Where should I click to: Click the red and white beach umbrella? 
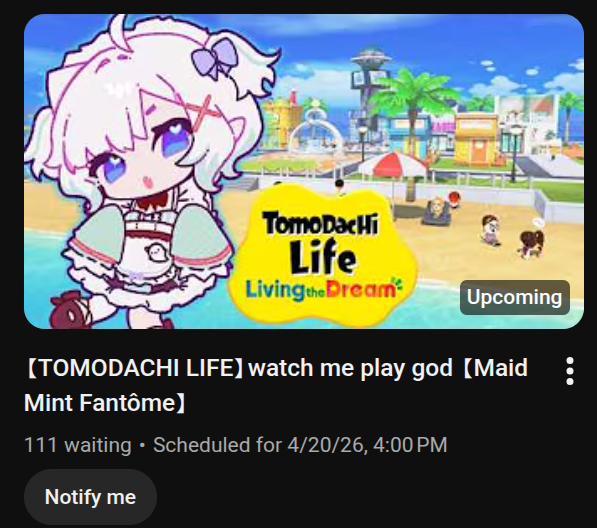393,166
